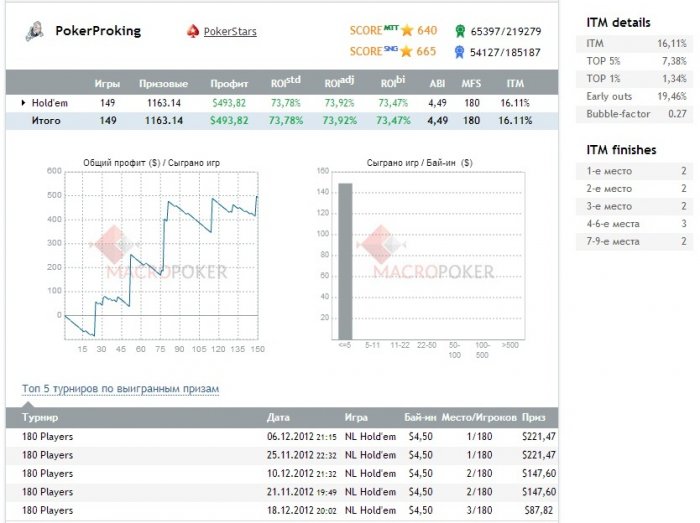700x523 pixels.
Task: Click the blue rank ribbon badge
Action: click(x=459, y=52)
